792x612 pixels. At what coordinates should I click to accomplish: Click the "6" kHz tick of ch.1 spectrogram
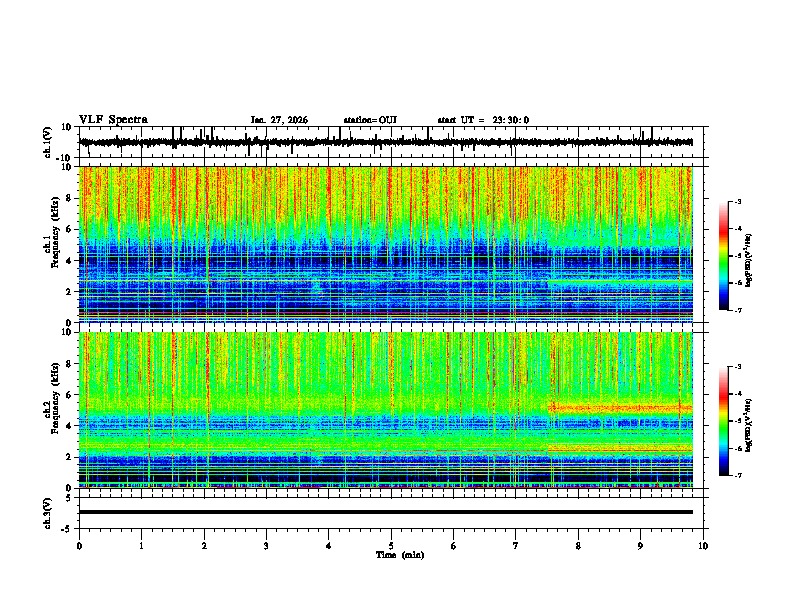click(69, 230)
